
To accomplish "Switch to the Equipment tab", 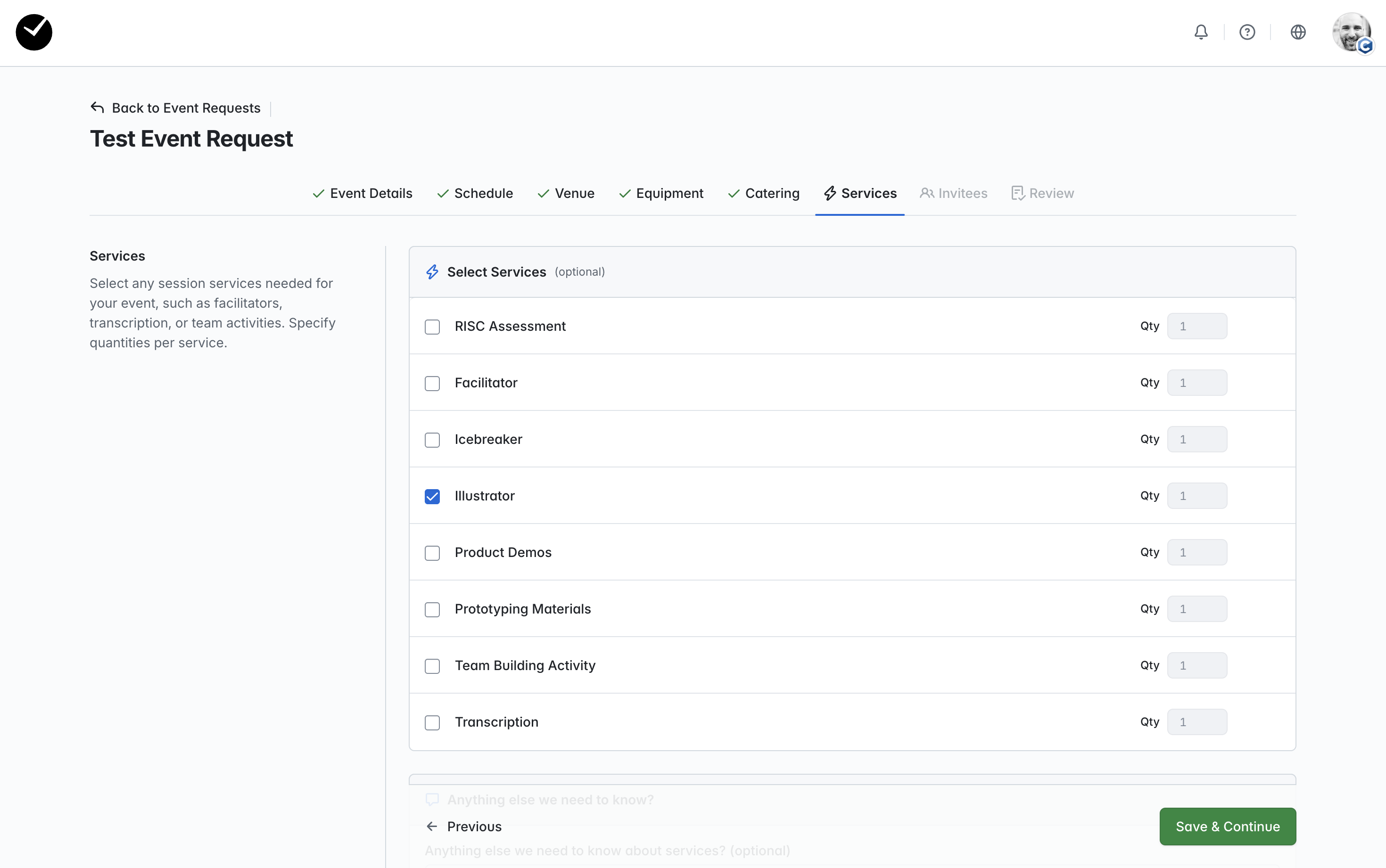I will coord(661,194).
